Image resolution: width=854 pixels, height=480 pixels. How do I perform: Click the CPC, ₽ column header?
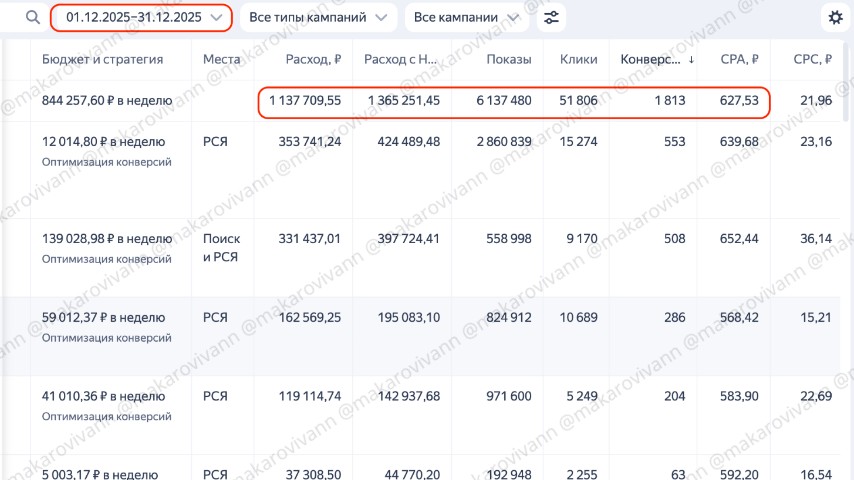click(812, 60)
